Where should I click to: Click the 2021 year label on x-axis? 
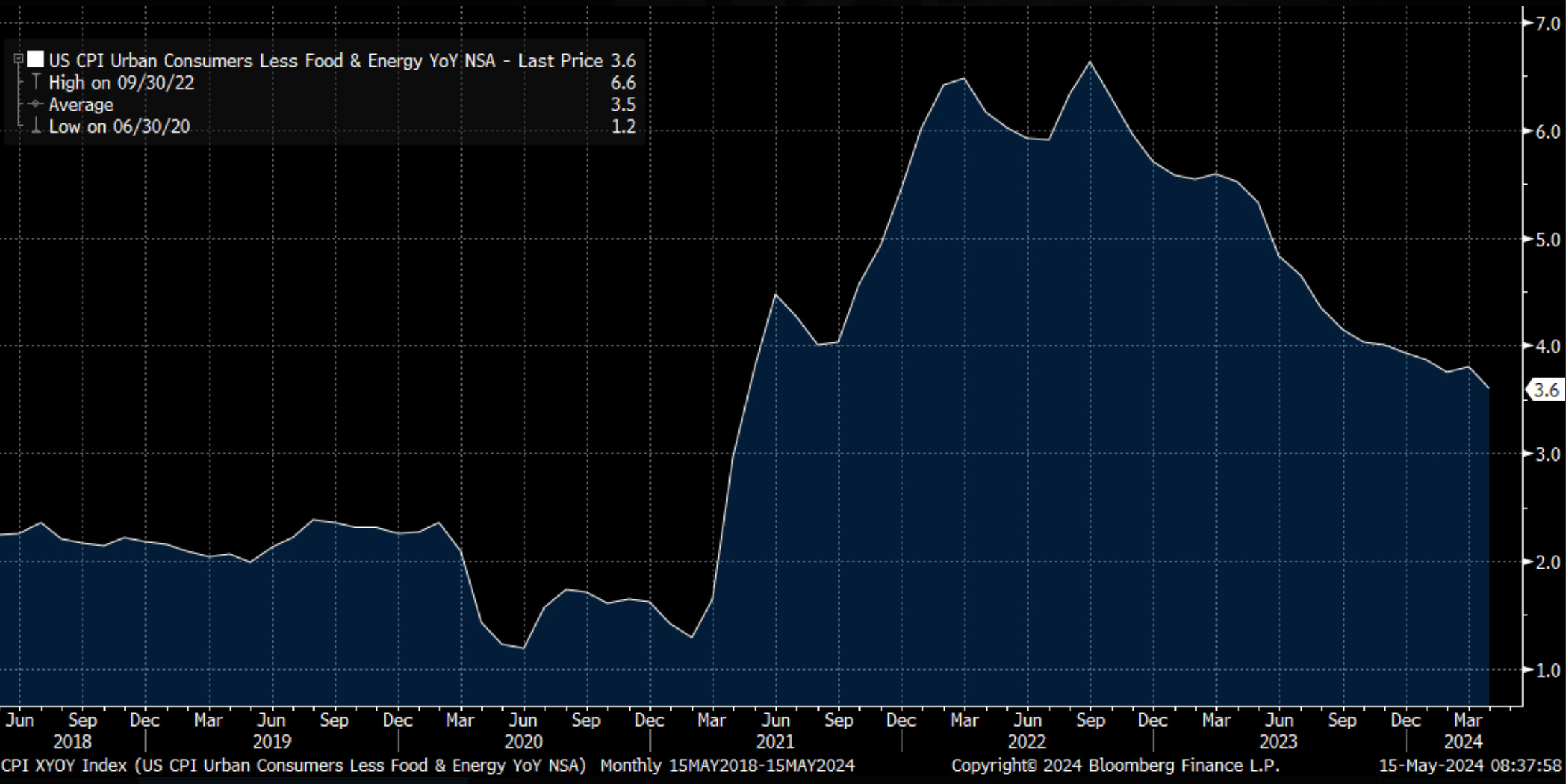[x=775, y=741]
